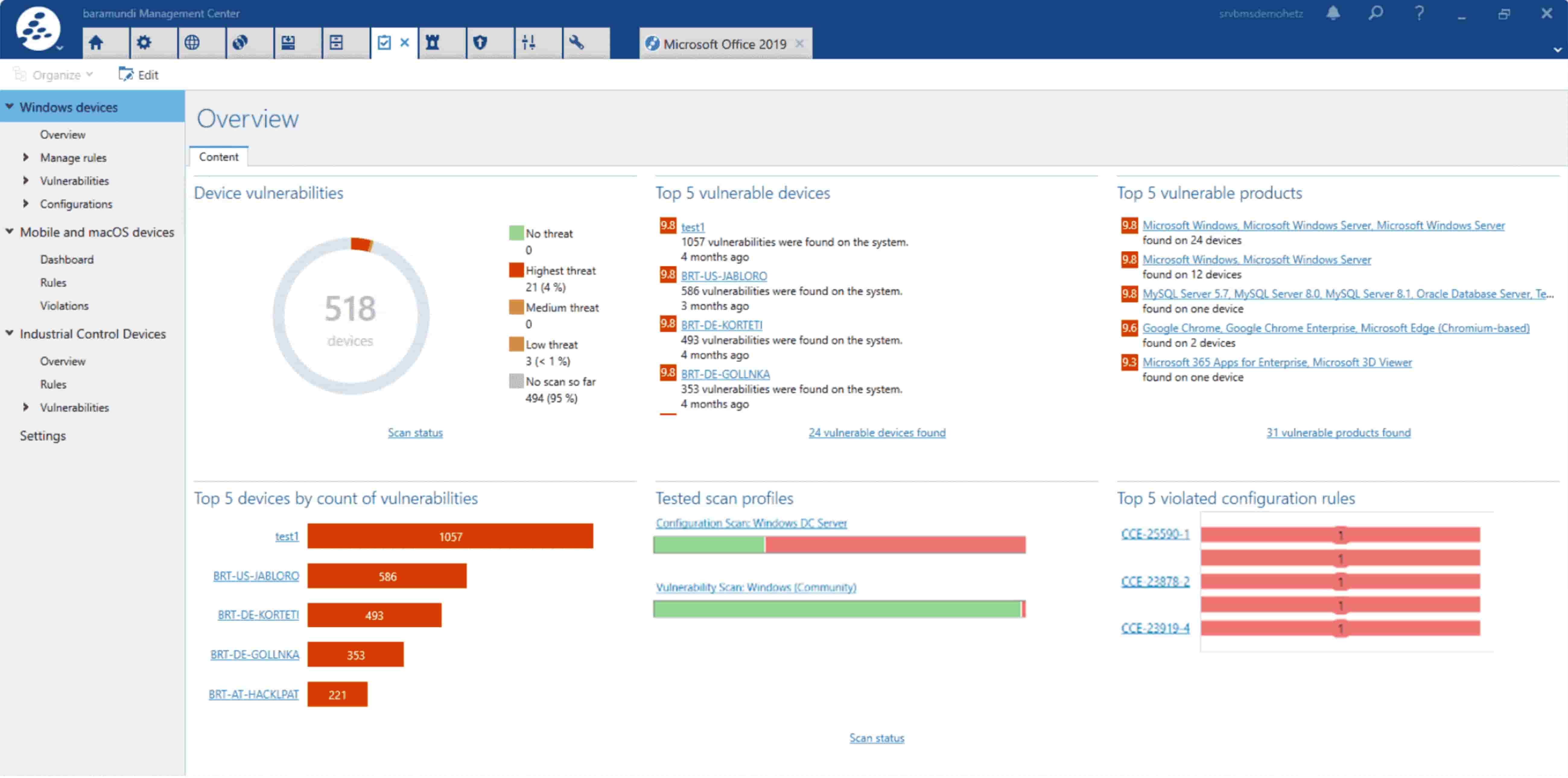Collapse the Windows devices tree section
The image size is (1568, 778).
pyautogui.click(x=10, y=107)
